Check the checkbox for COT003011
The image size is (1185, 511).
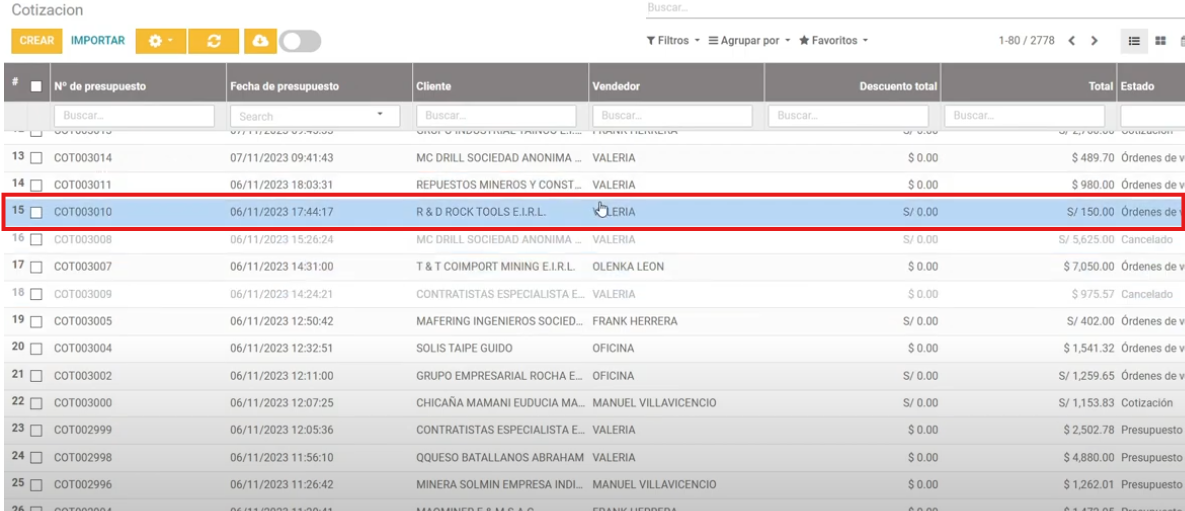click(36, 185)
